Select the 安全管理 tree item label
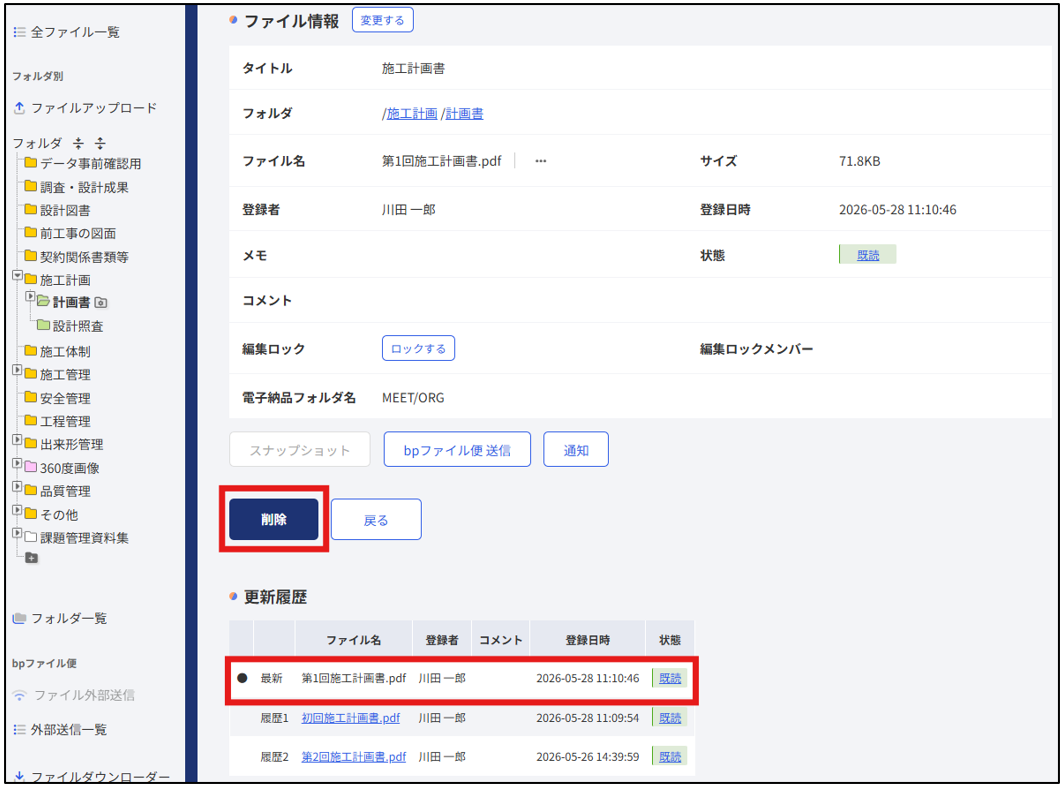The width and height of the screenshot is (1064, 789). [x=65, y=398]
